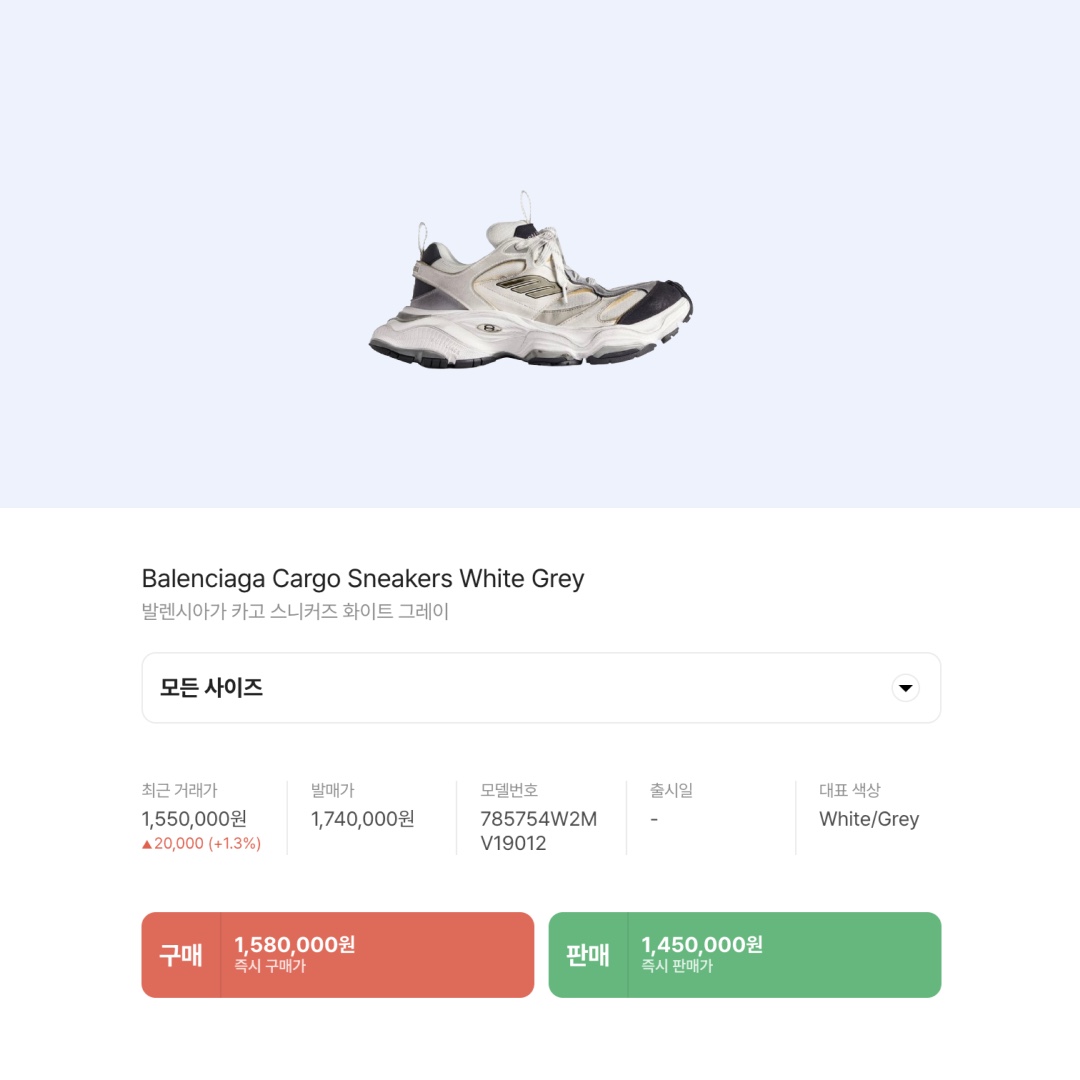
Task: Click the 1,580,000원 instant buy price
Action: [295, 944]
